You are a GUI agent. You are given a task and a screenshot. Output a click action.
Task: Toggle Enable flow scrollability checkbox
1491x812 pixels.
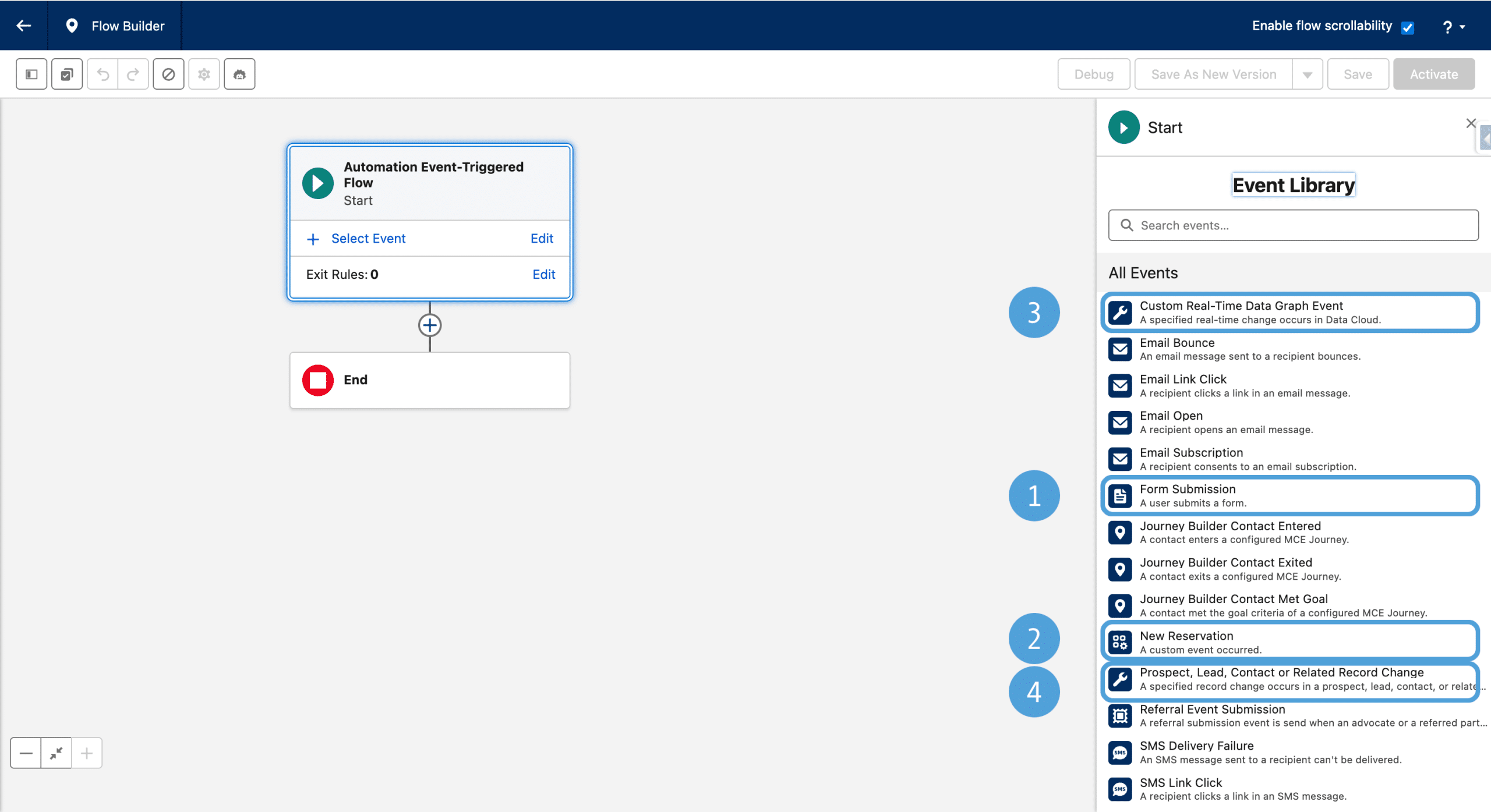[x=1408, y=27]
